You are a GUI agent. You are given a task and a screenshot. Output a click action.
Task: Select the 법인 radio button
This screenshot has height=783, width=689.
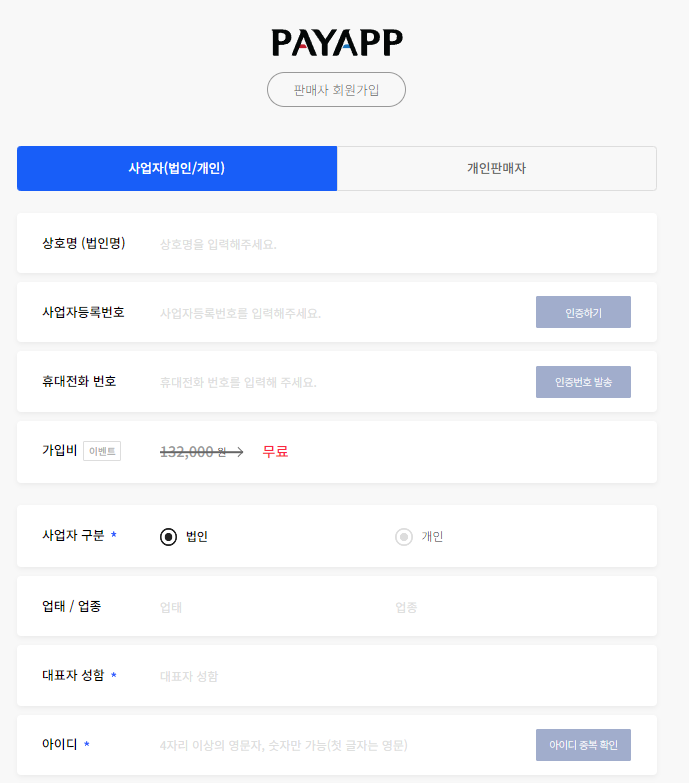(168, 537)
